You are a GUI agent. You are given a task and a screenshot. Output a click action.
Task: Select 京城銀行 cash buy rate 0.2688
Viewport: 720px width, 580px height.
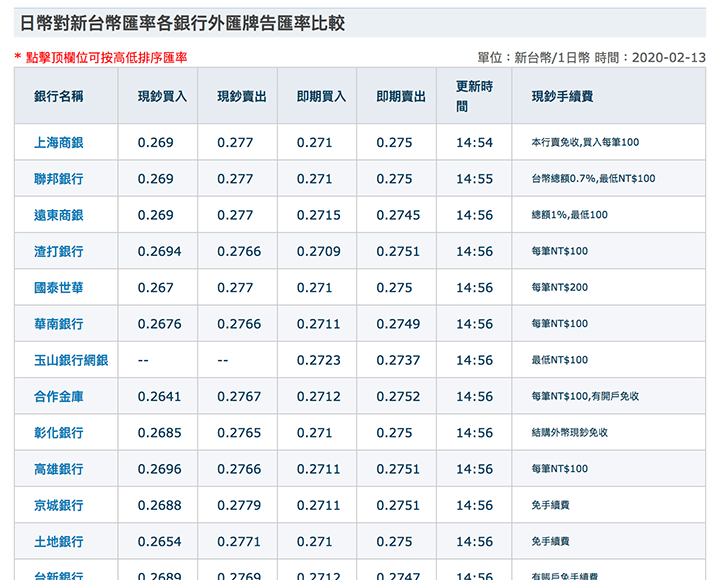click(x=159, y=506)
